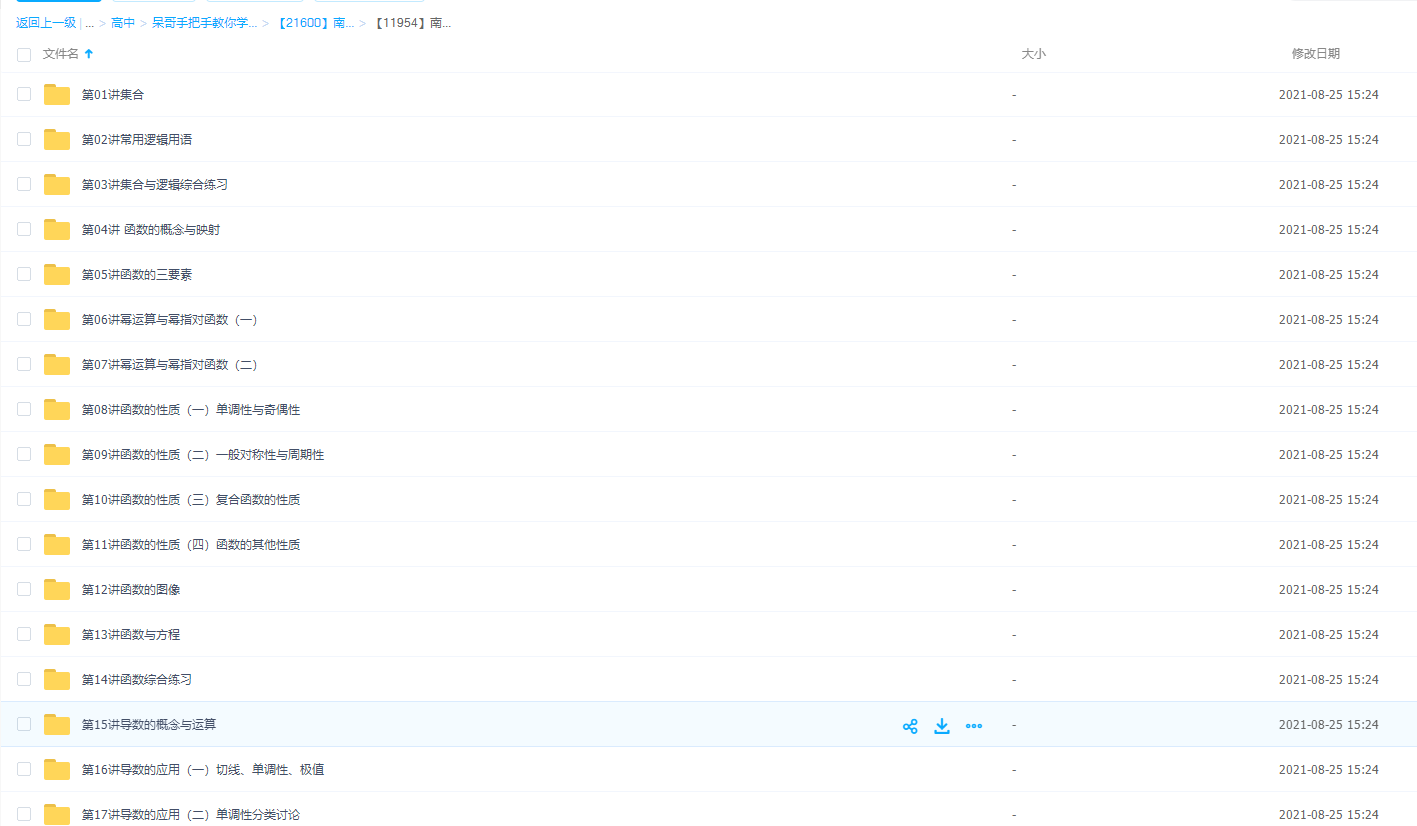Check the box for 第02讲常用逻辑用语
Viewport: 1417px width, 826px height.
pos(24,139)
